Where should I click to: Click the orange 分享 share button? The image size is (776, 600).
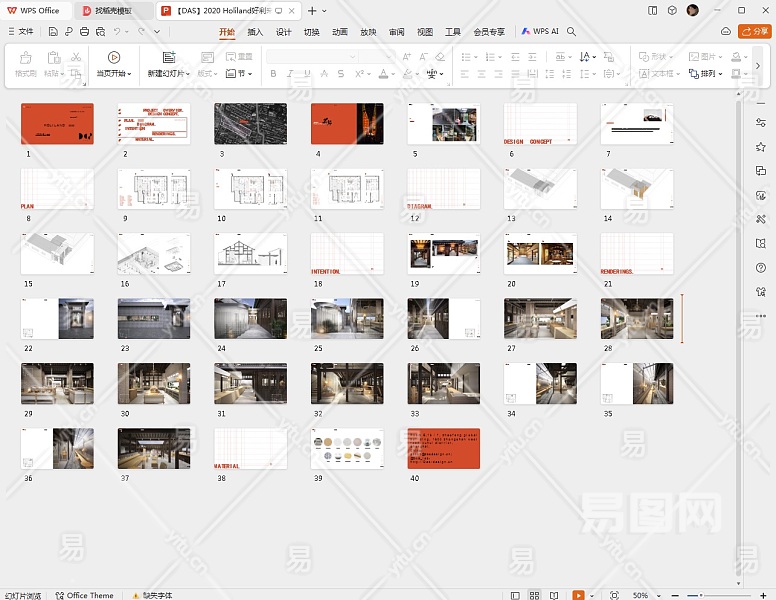(x=753, y=32)
